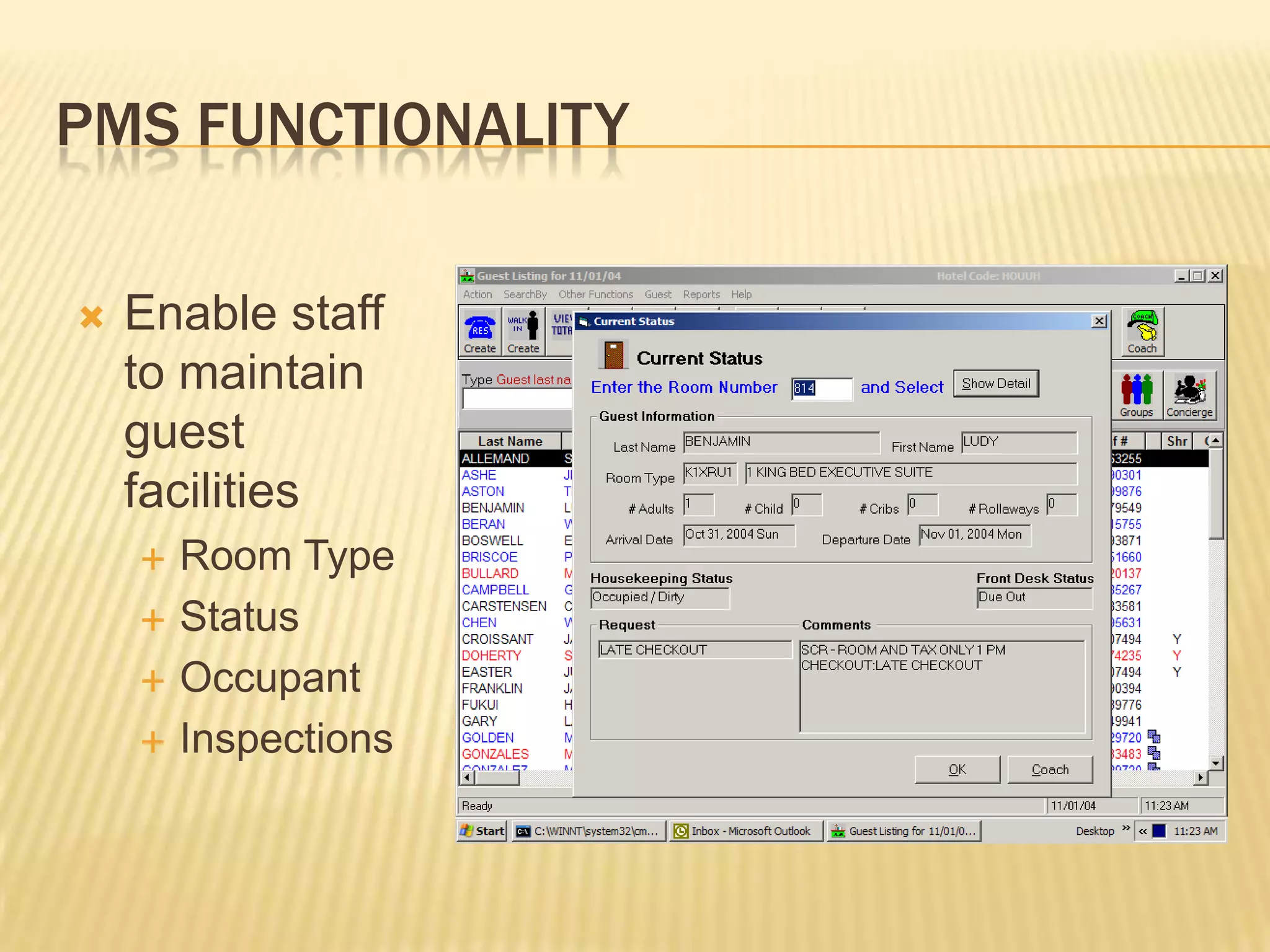1270x952 pixels.
Task: Select CAMPBELL in guest list
Action: (x=495, y=590)
